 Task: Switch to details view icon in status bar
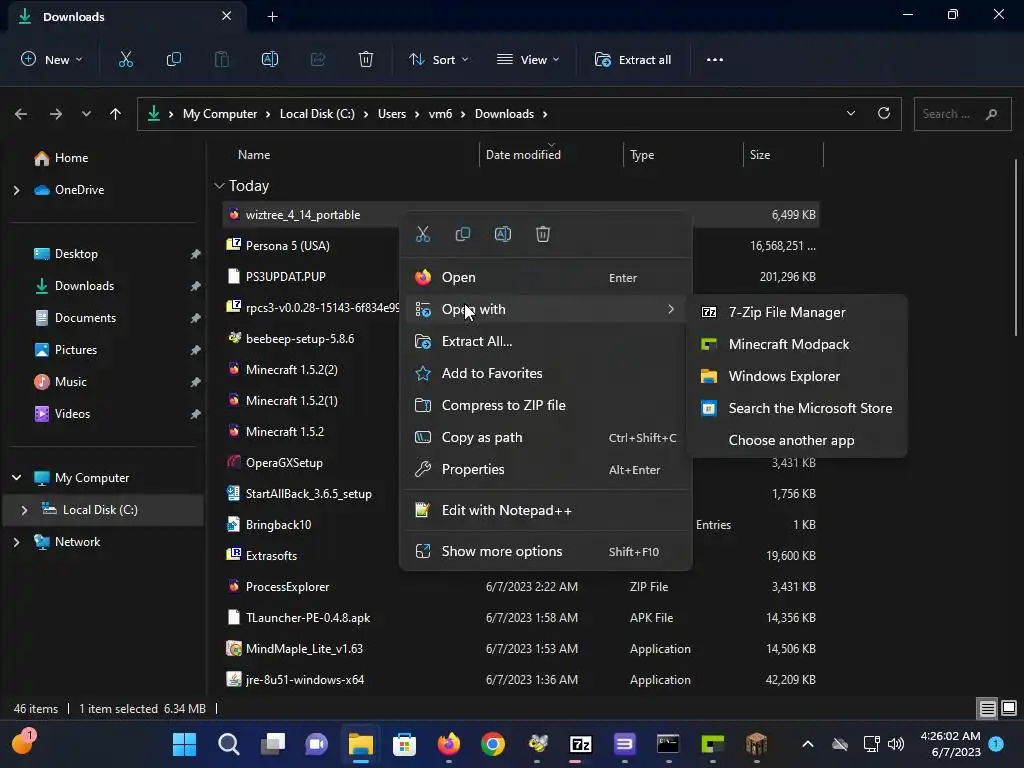(987, 708)
